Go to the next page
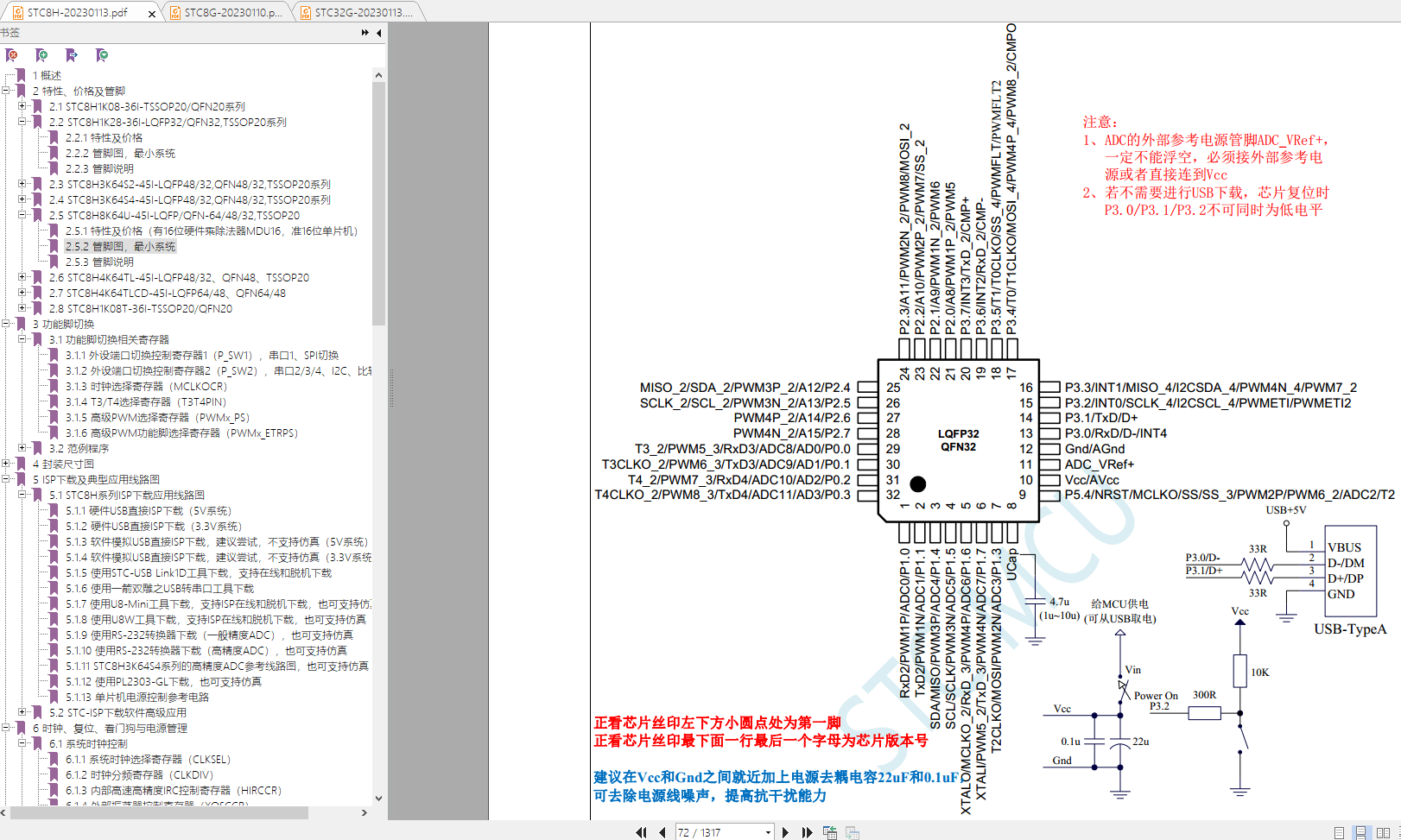 coord(785,832)
